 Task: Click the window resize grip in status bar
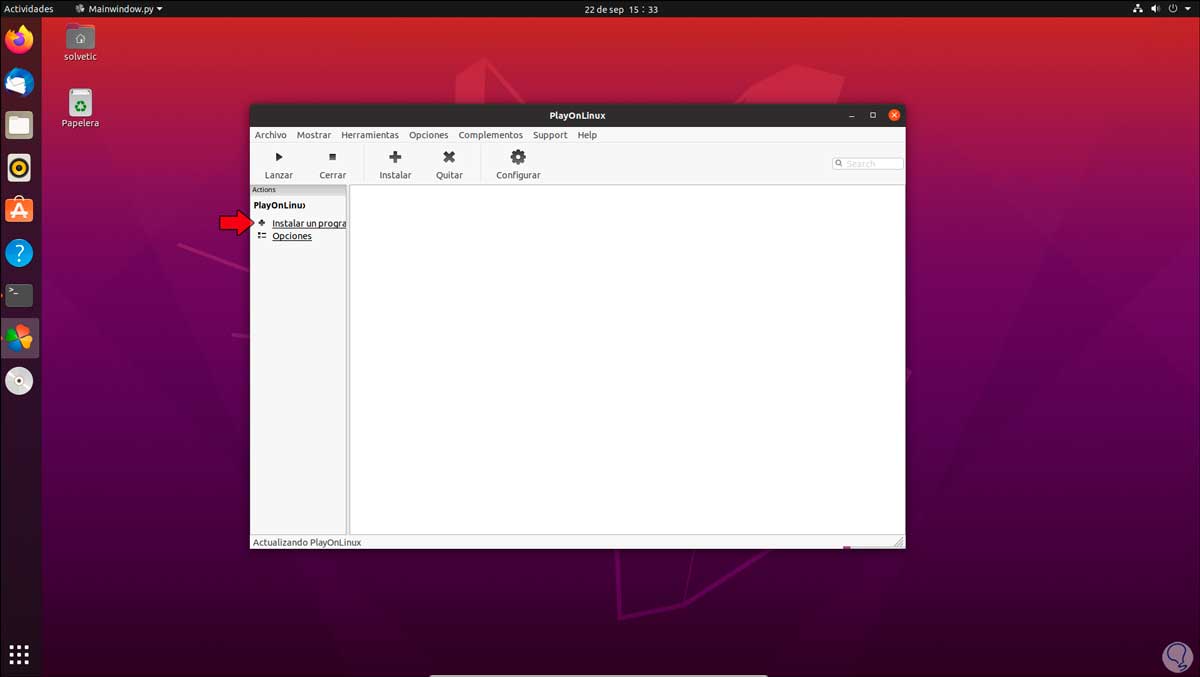(898, 542)
